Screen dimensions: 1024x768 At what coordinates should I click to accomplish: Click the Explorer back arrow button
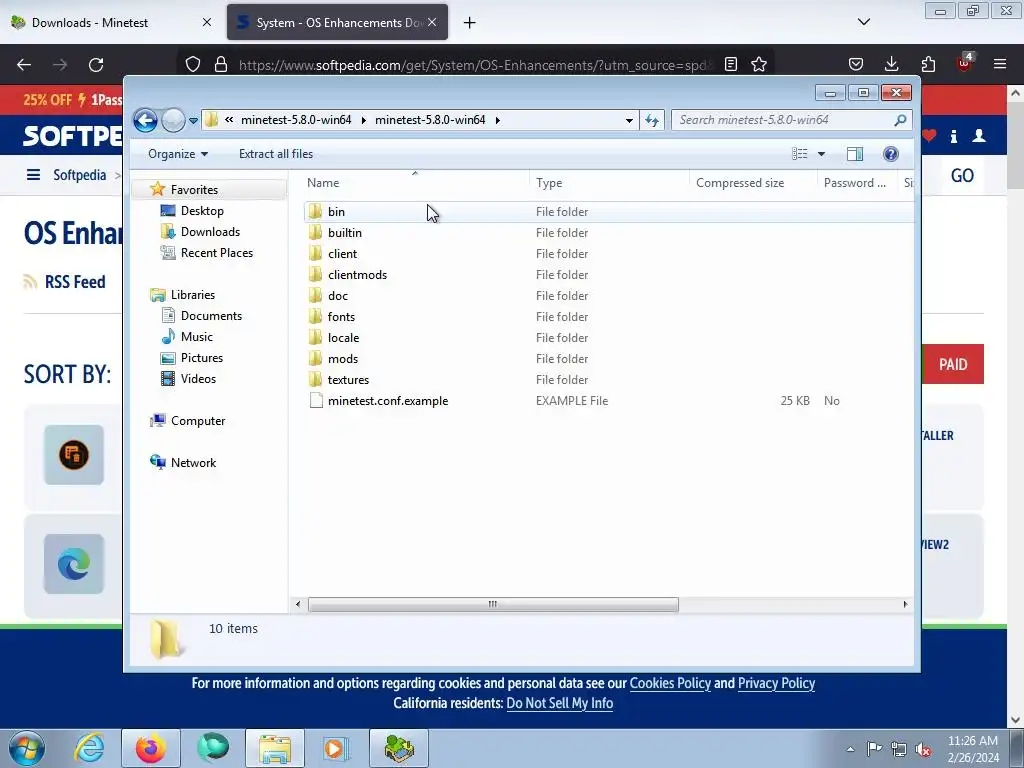coord(146,120)
